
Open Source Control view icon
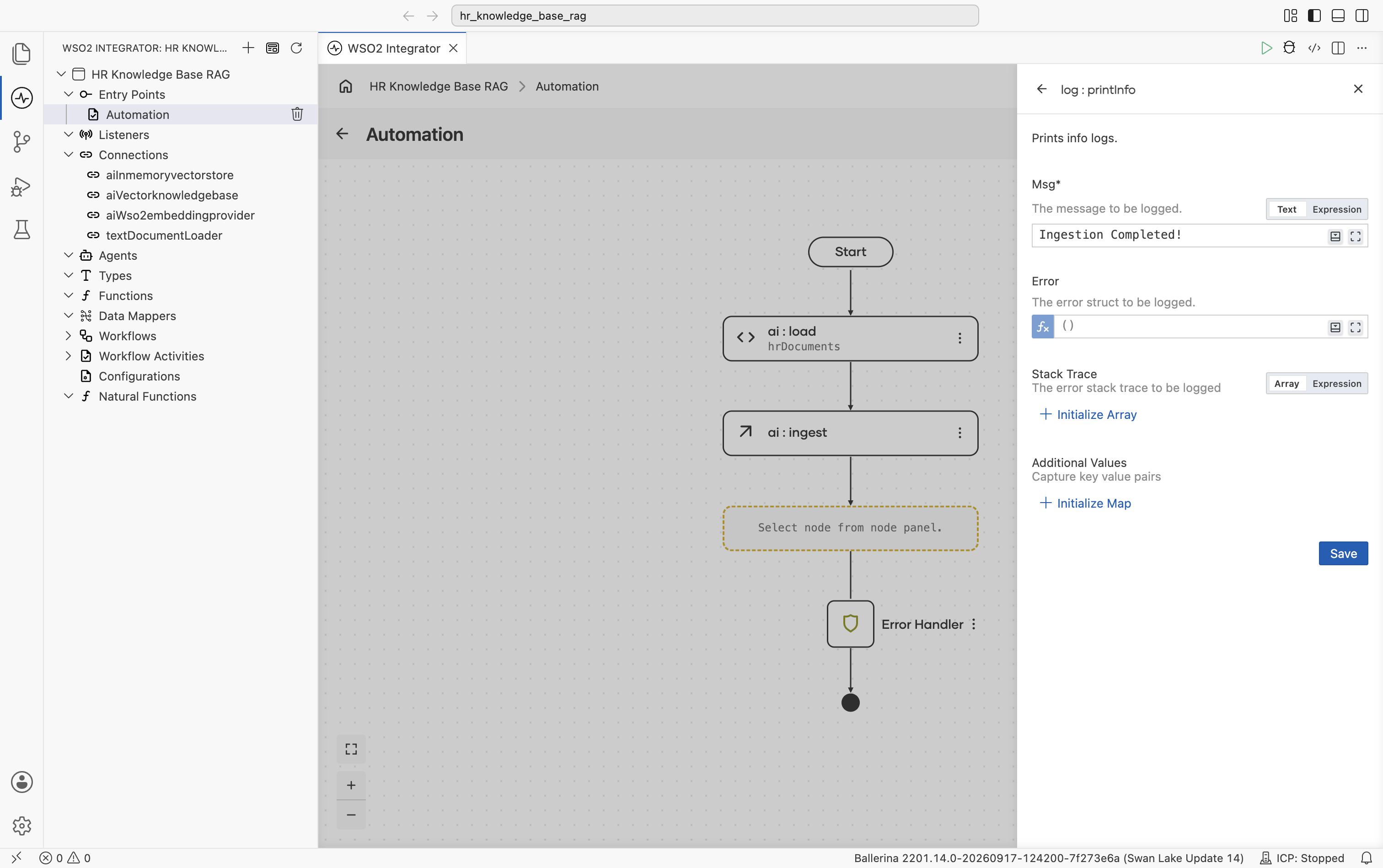[21, 142]
